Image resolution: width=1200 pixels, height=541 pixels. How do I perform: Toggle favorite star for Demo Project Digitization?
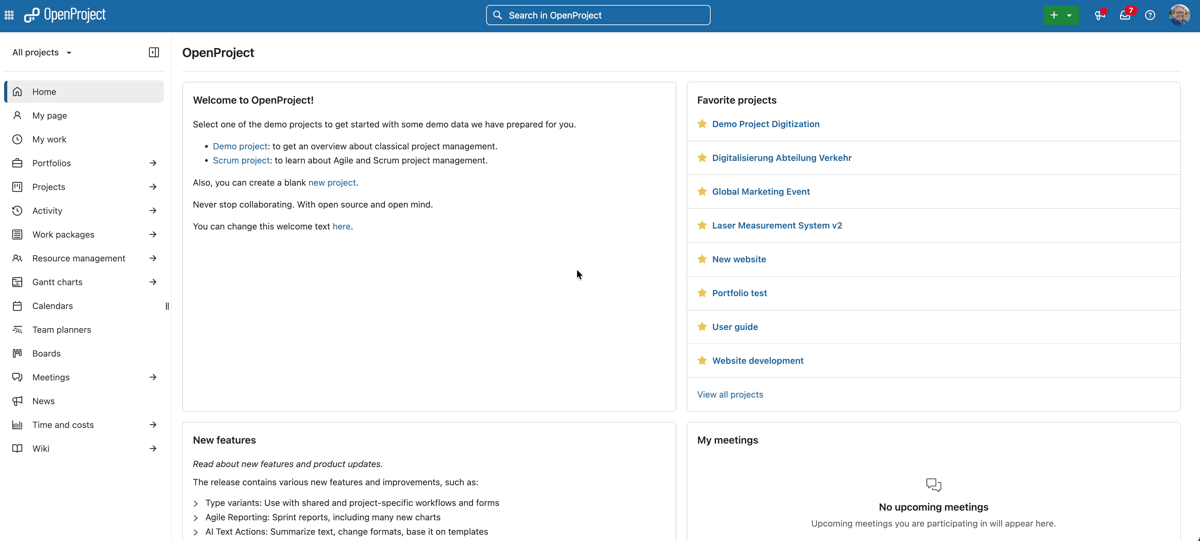(x=702, y=124)
